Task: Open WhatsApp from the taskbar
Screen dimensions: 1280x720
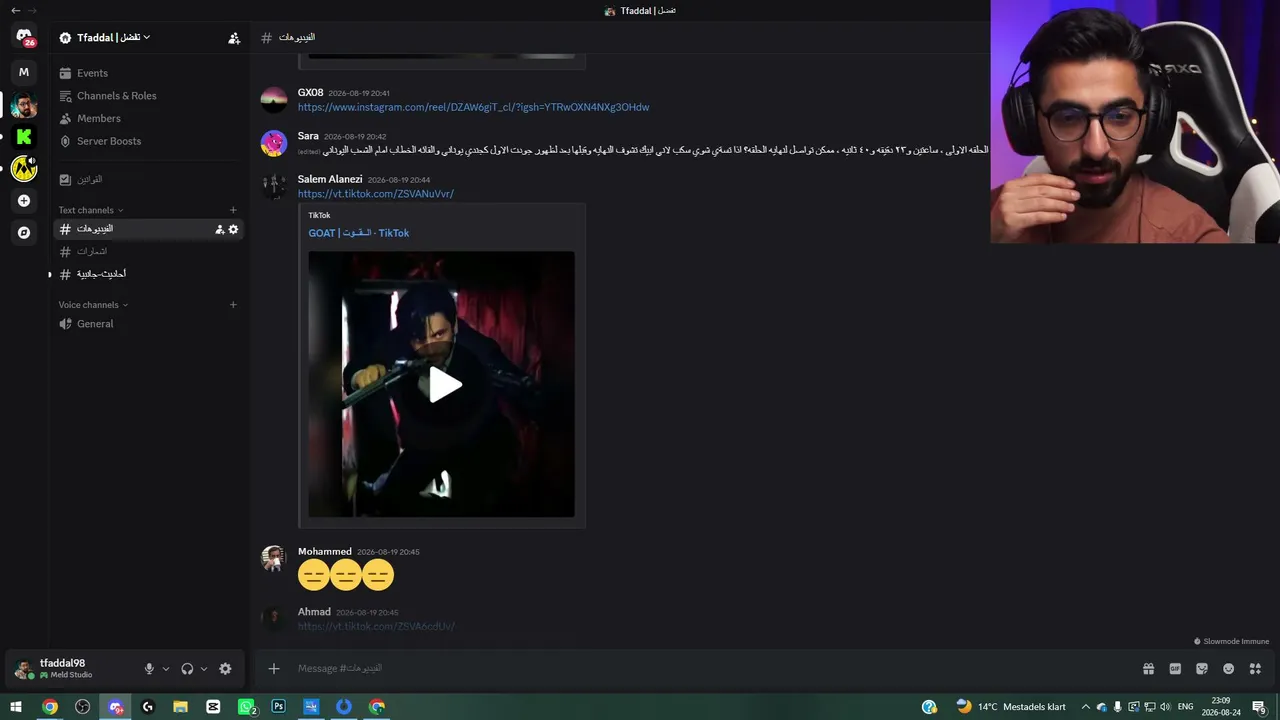Action: tap(246, 707)
